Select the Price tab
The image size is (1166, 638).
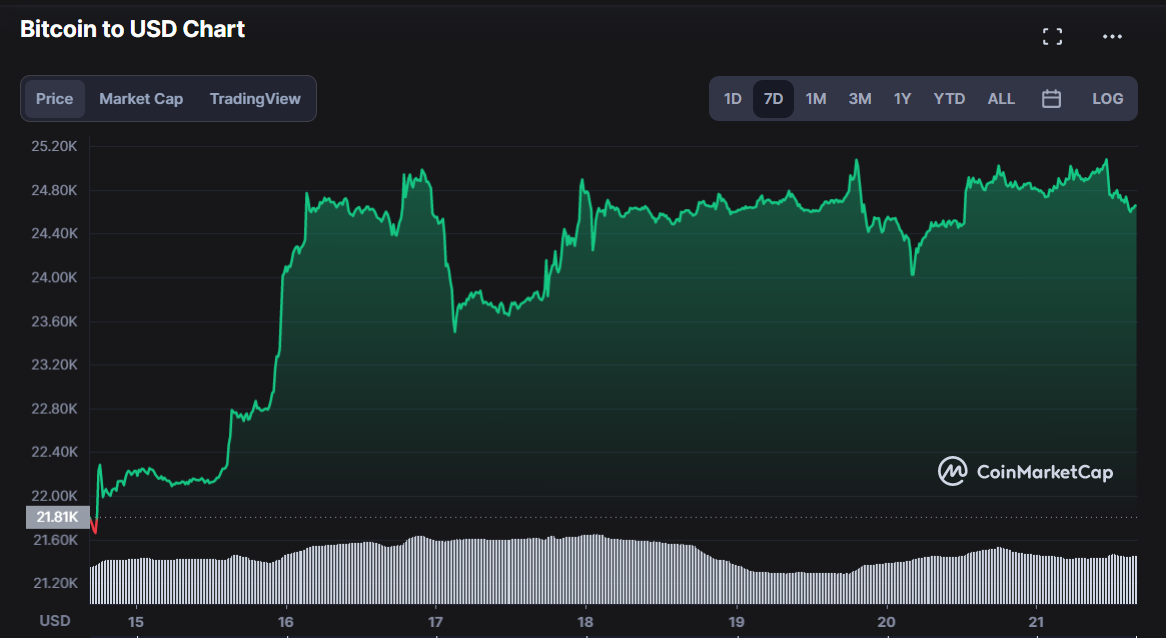54,98
